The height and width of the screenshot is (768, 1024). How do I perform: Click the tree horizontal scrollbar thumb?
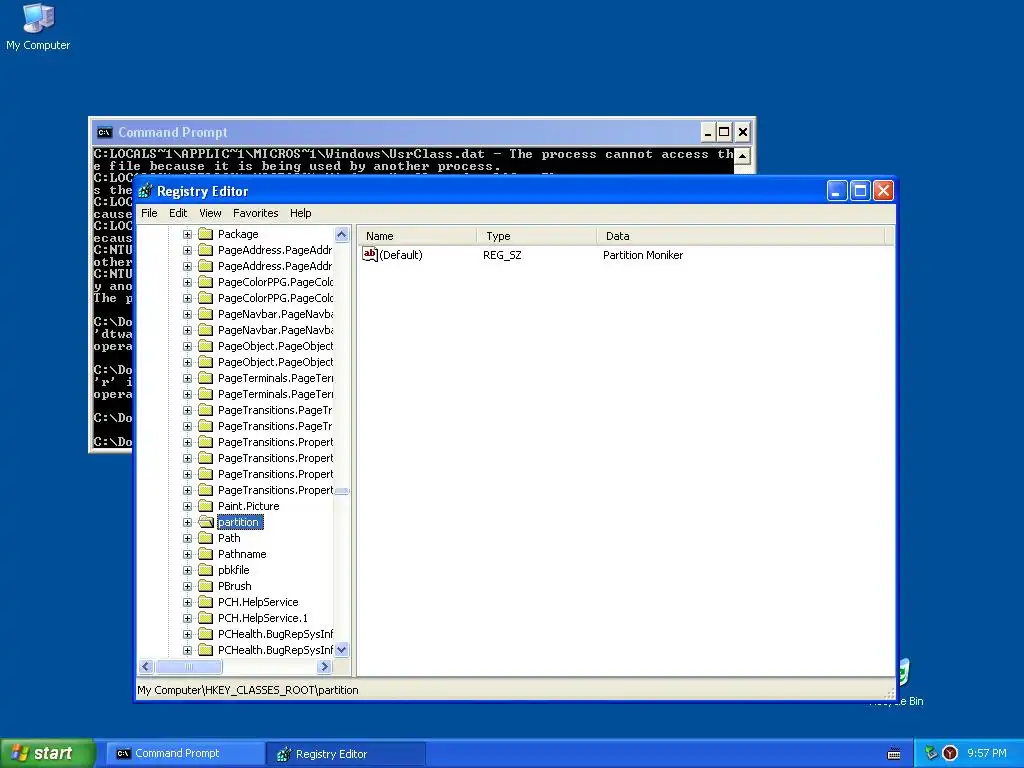click(x=189, y=667)
